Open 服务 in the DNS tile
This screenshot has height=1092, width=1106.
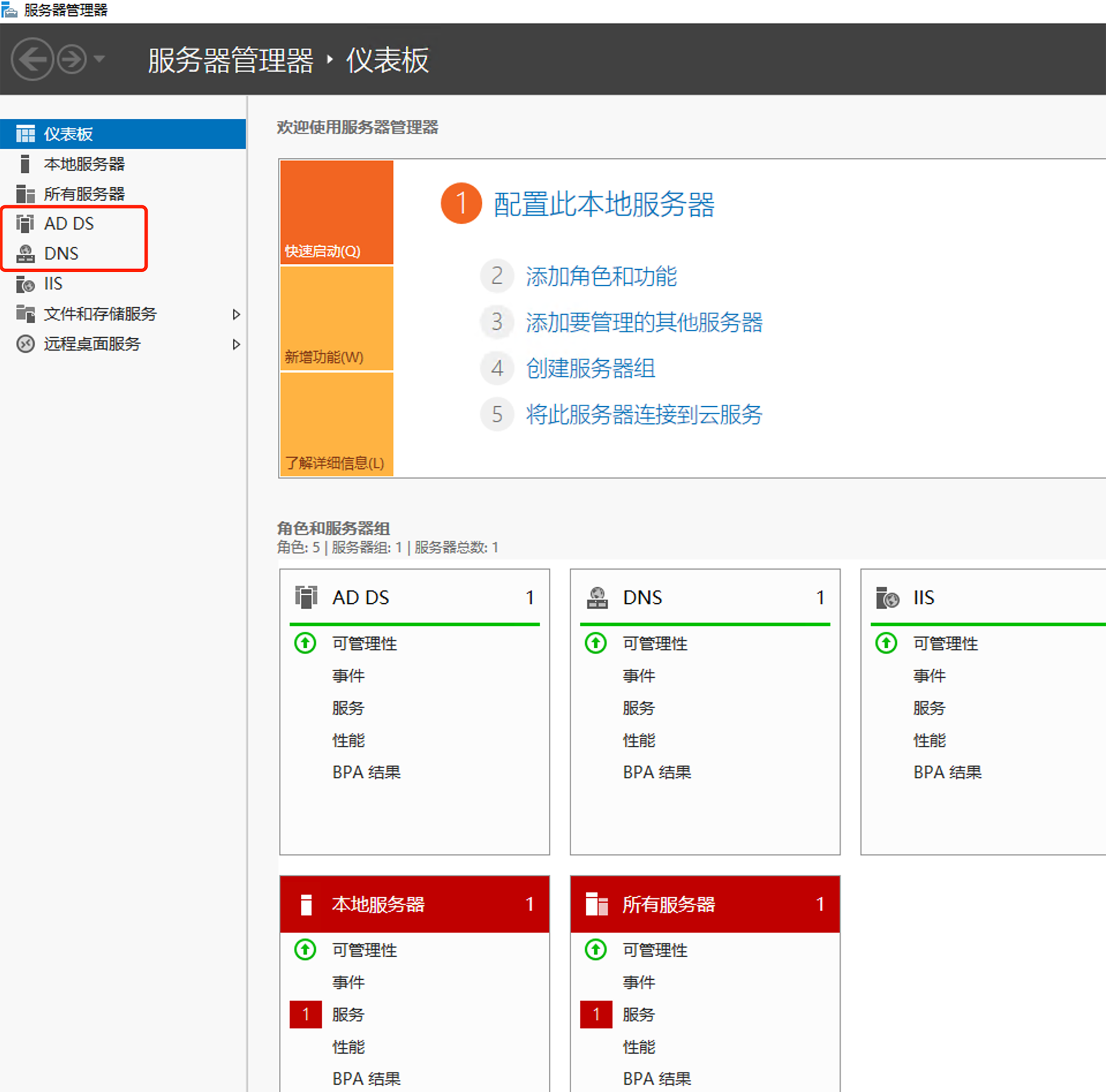(x=639, y=708)
